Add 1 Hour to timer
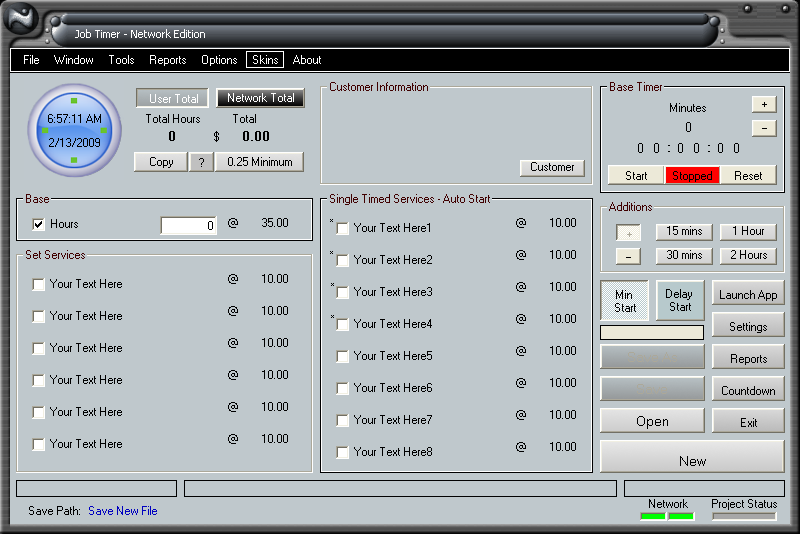Viewport: 800px width, 534px height. (x=748, y=232)
